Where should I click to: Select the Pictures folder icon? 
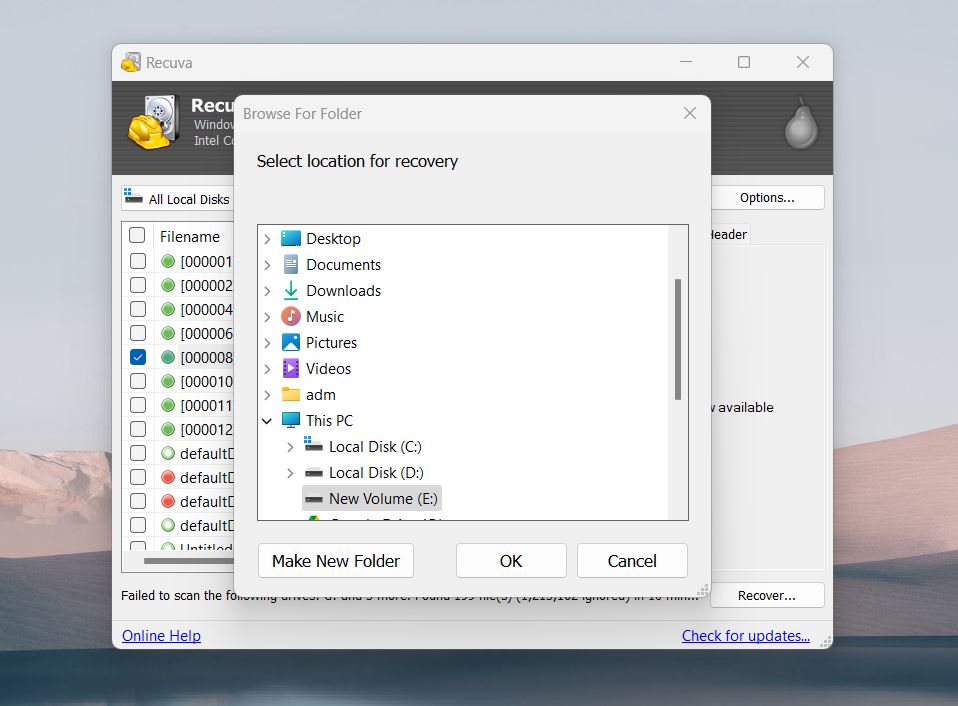[291, 343]
